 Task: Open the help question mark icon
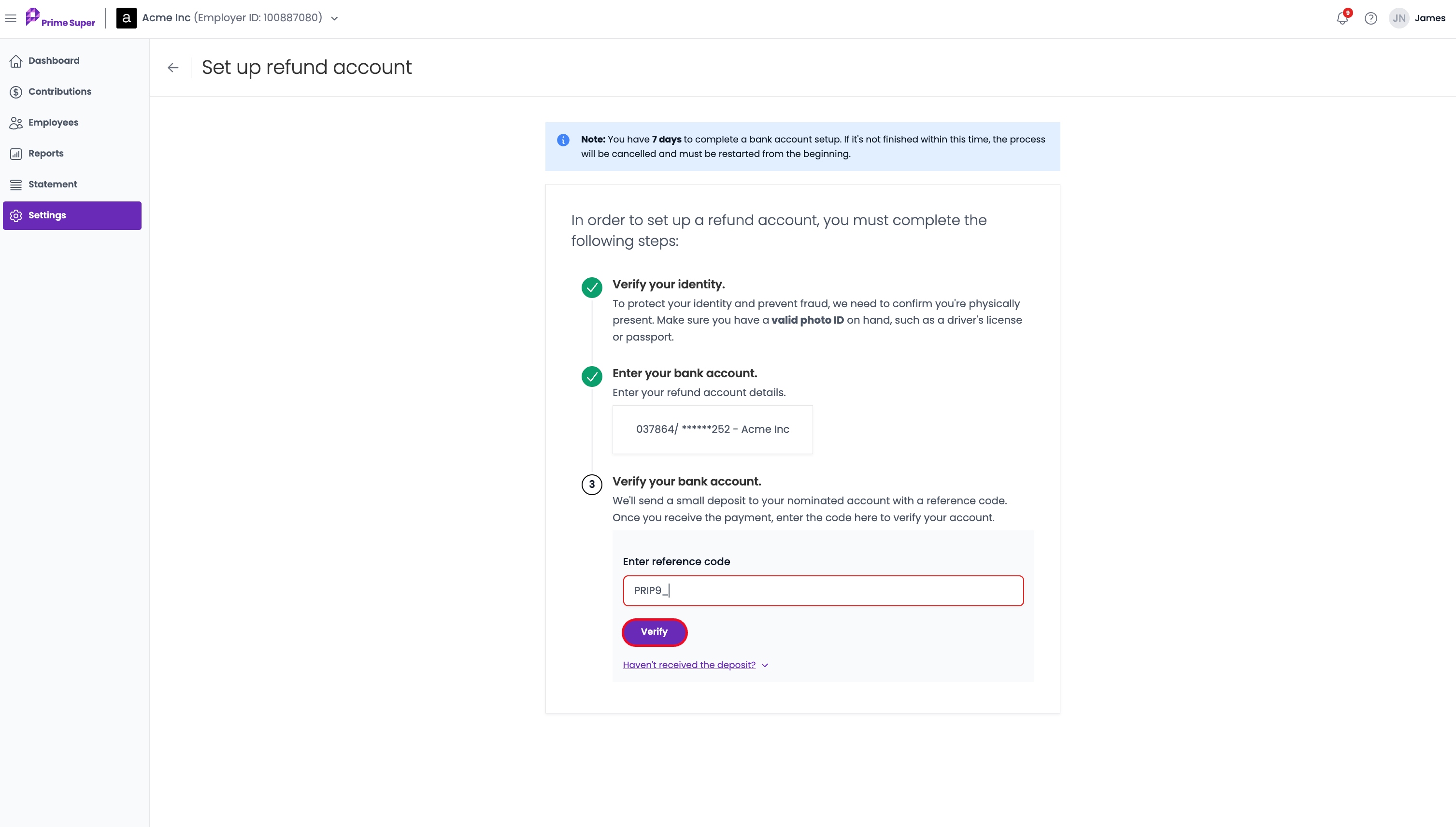pyautogui.click(x=1371, y=18)
